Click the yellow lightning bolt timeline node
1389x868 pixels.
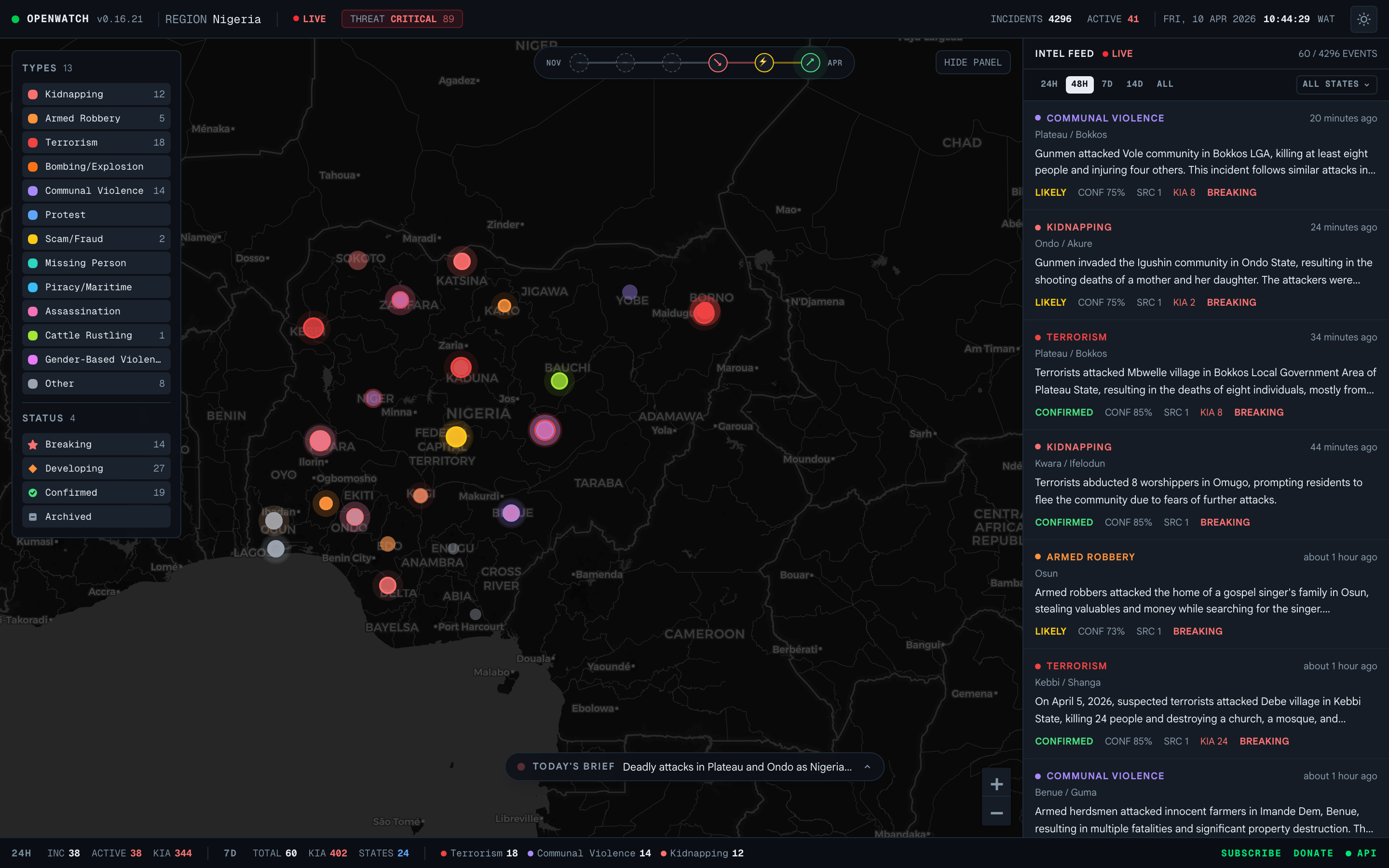coord(763,63)
